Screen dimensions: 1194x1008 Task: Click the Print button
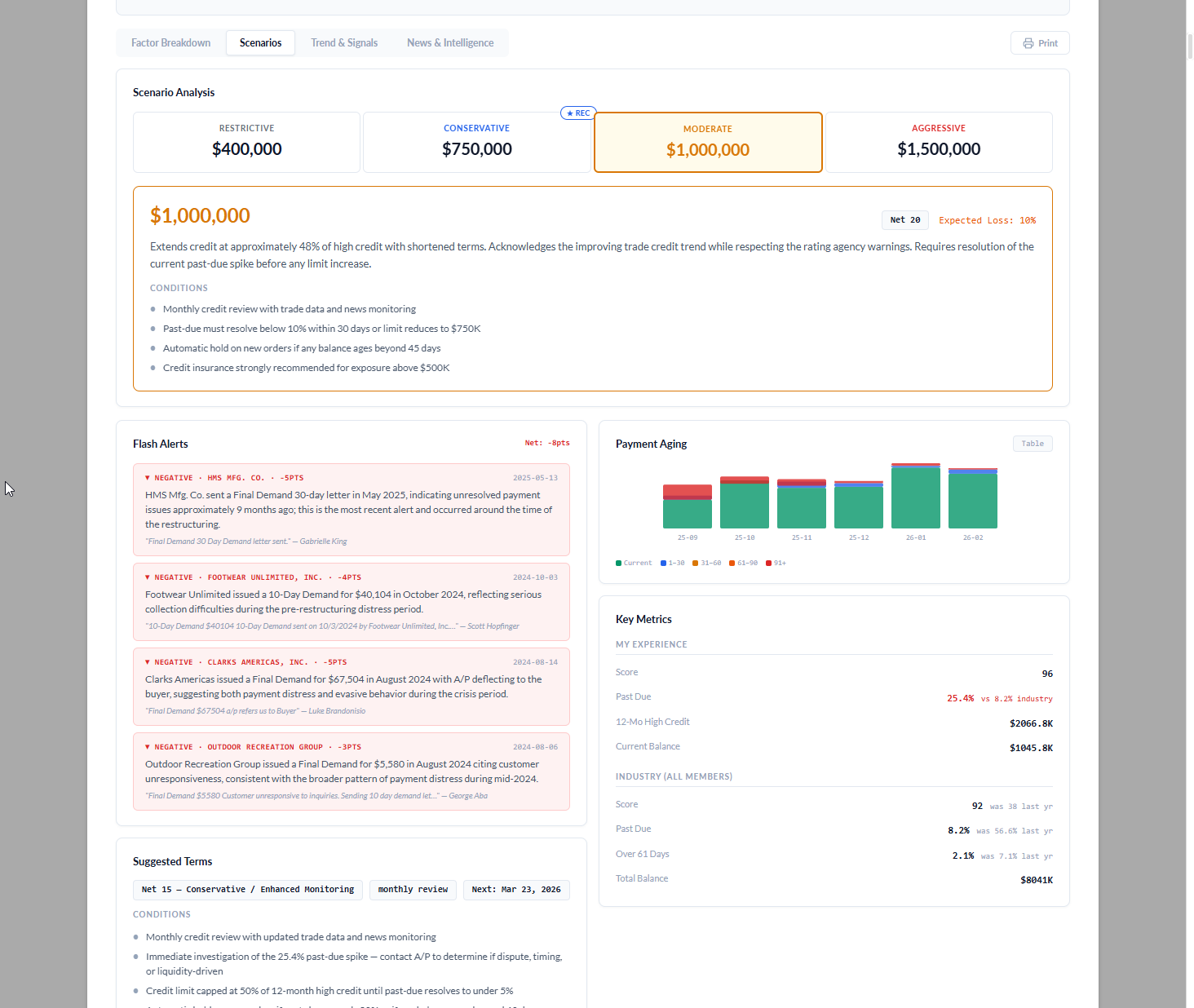1040,42
